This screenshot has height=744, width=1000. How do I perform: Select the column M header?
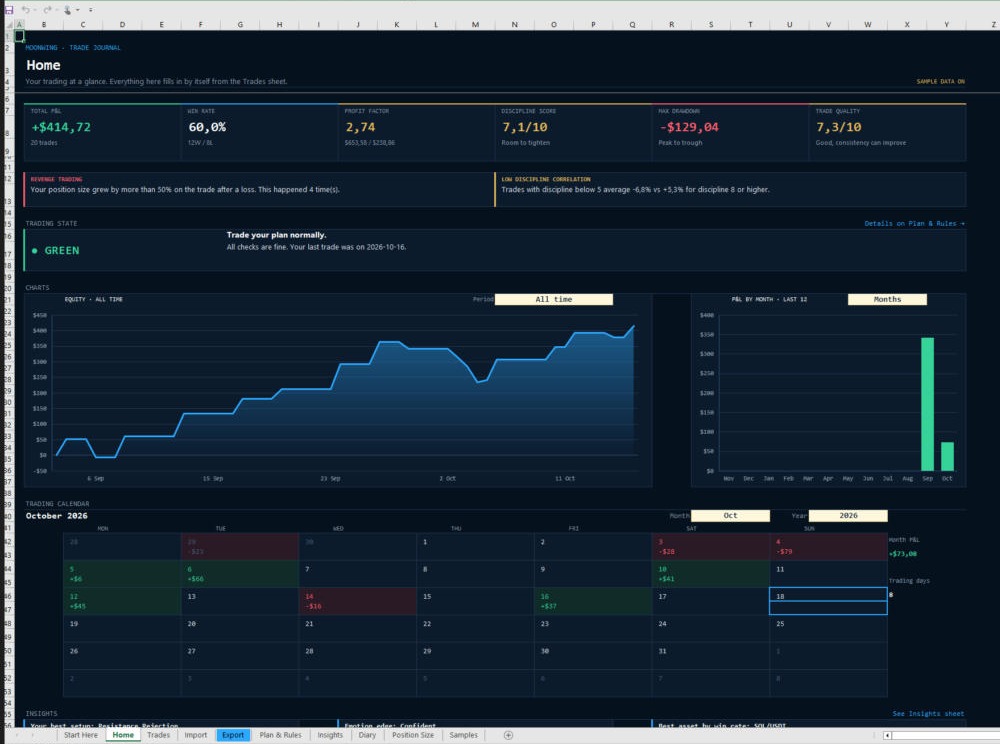[x=475, y=24]
